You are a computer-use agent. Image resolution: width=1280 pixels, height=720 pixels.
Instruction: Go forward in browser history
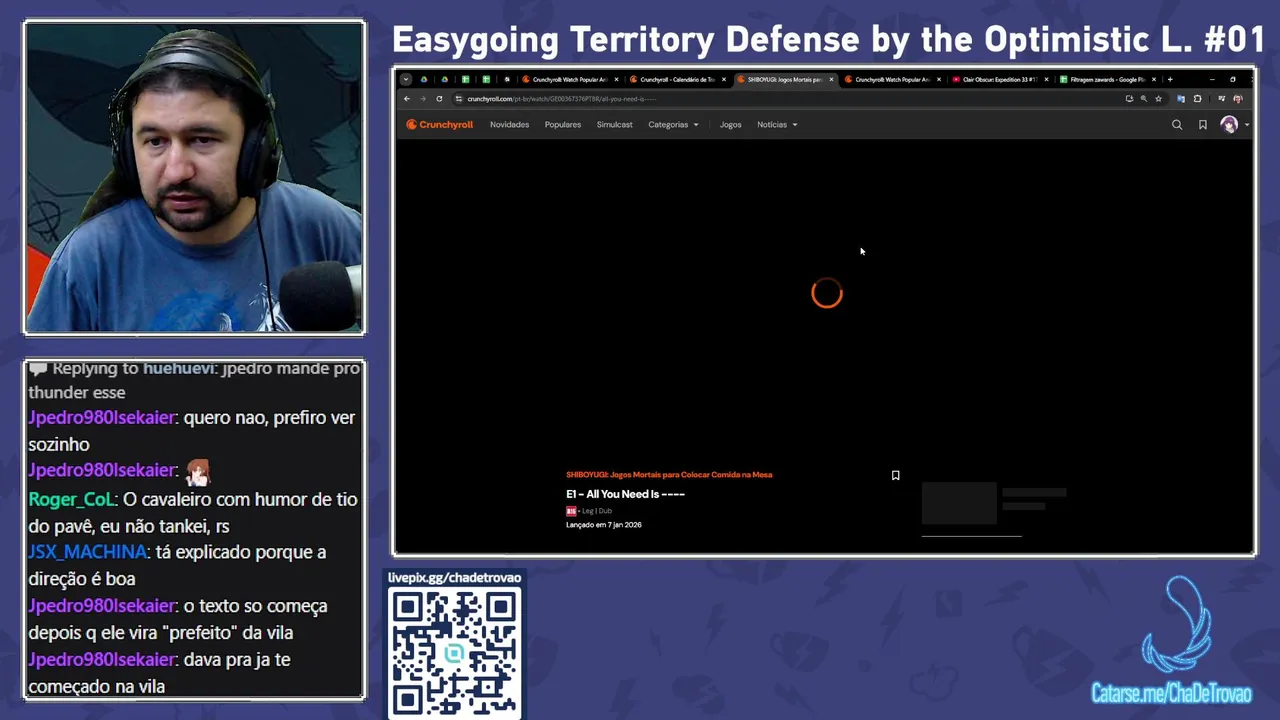[423, 99]
